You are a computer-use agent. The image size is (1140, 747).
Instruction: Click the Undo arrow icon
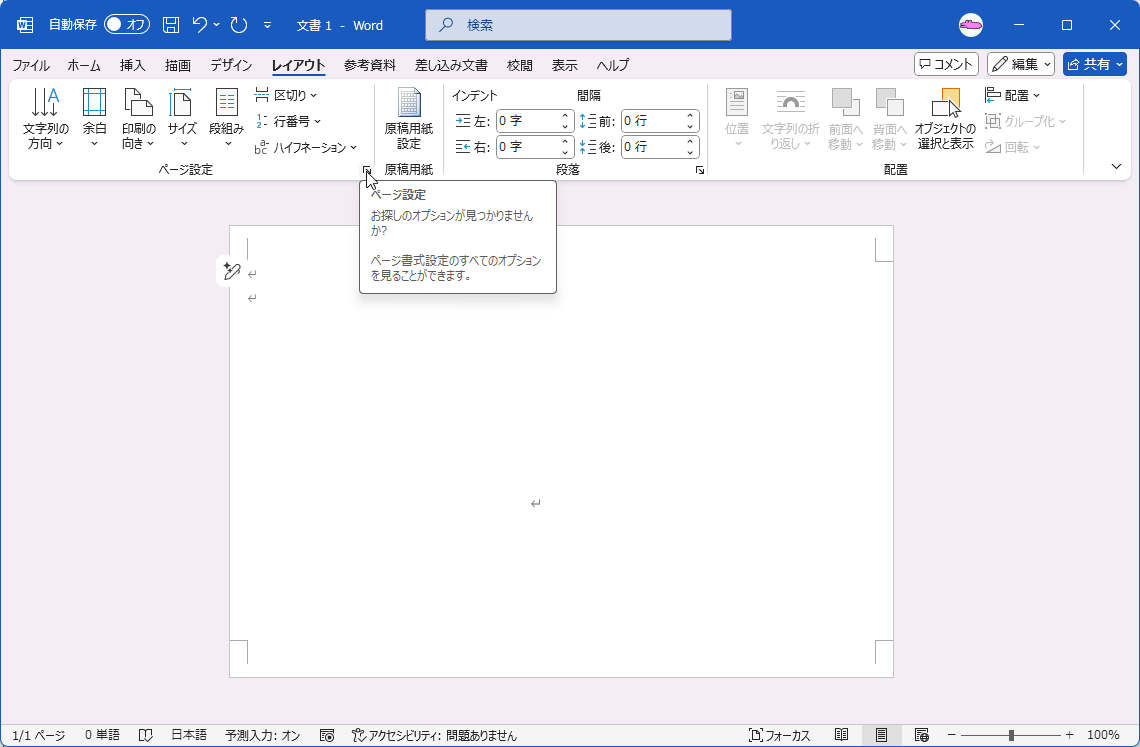[x=200, y=25]
